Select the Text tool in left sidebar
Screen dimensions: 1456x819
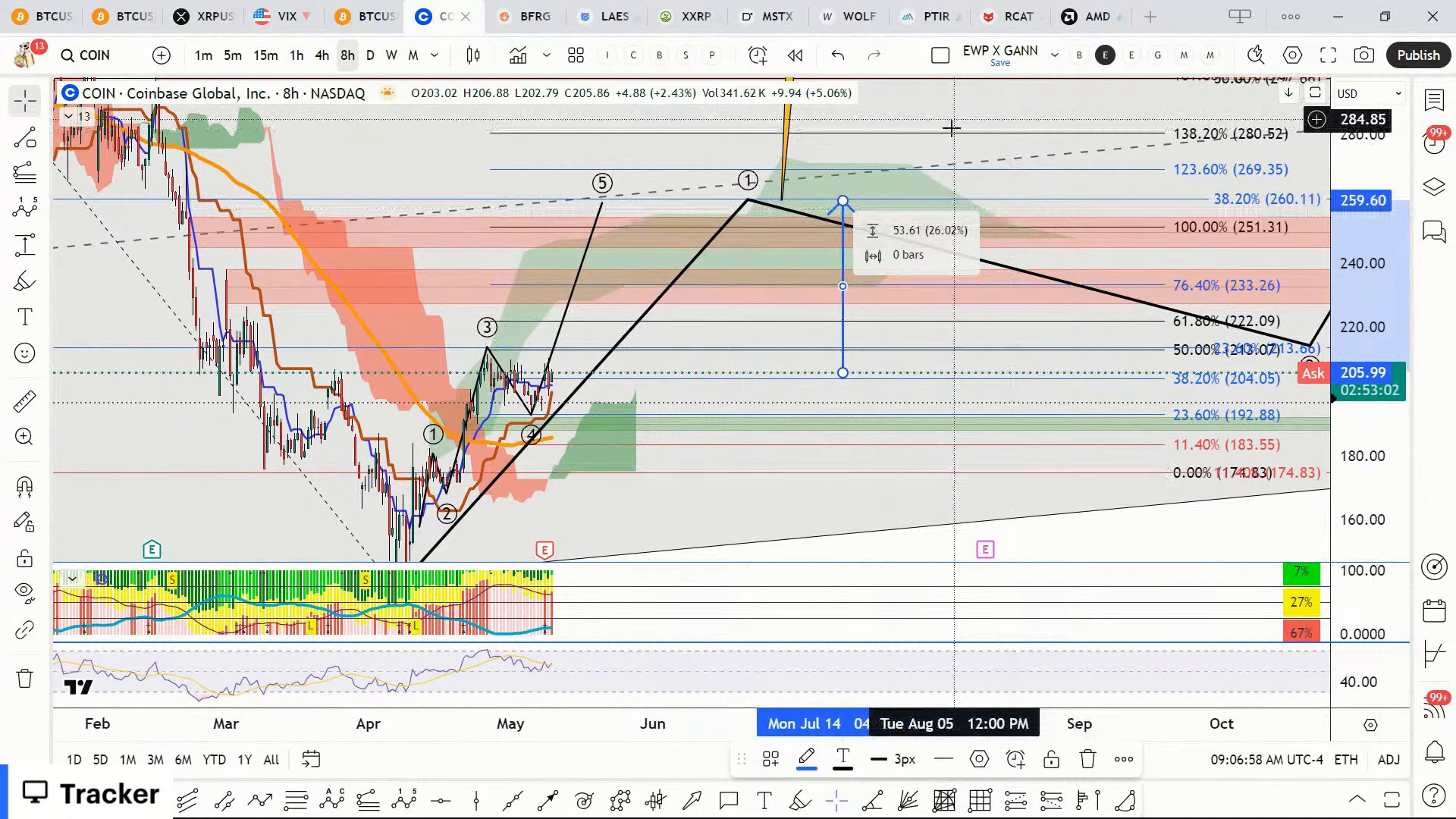[24, 317]
